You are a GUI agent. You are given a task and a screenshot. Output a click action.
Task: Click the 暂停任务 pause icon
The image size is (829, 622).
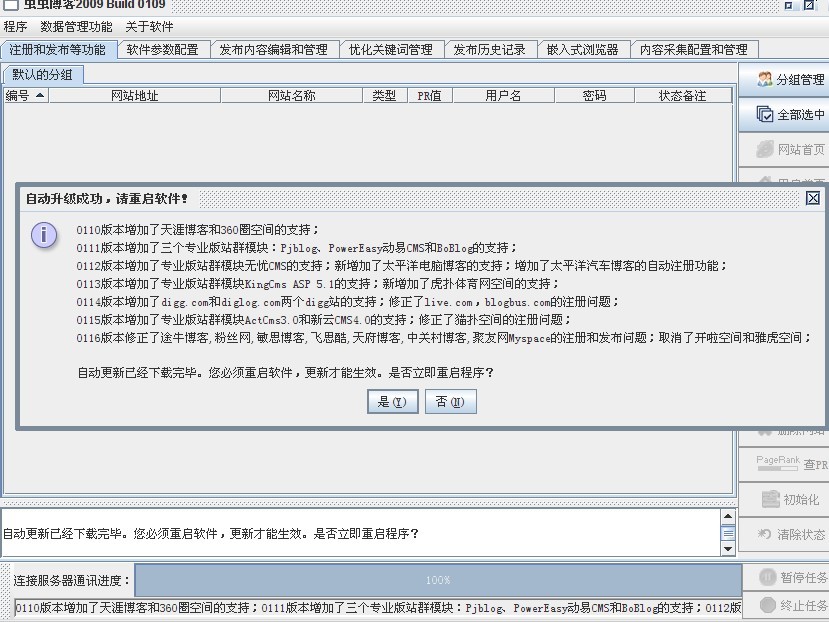(x=767, y=577)
